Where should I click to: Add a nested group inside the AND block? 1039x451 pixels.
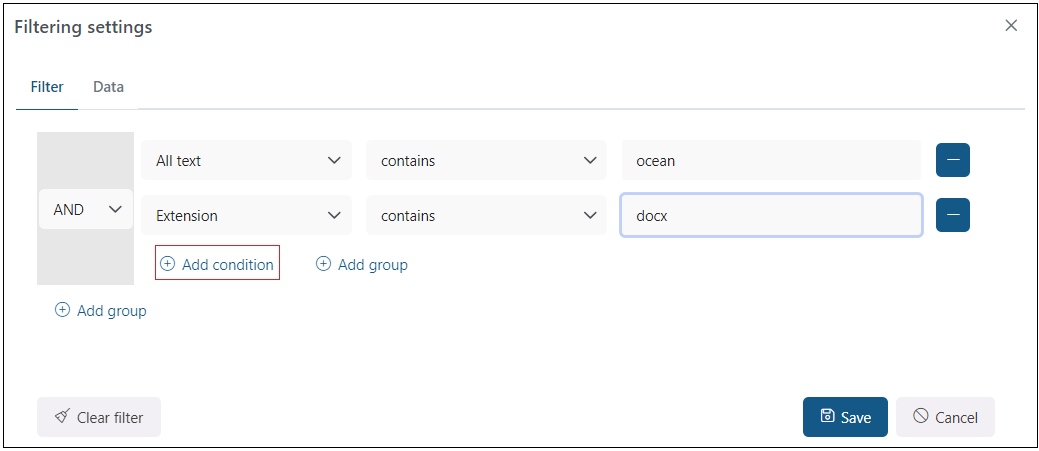pyautogui.click(x=362, y=264)
